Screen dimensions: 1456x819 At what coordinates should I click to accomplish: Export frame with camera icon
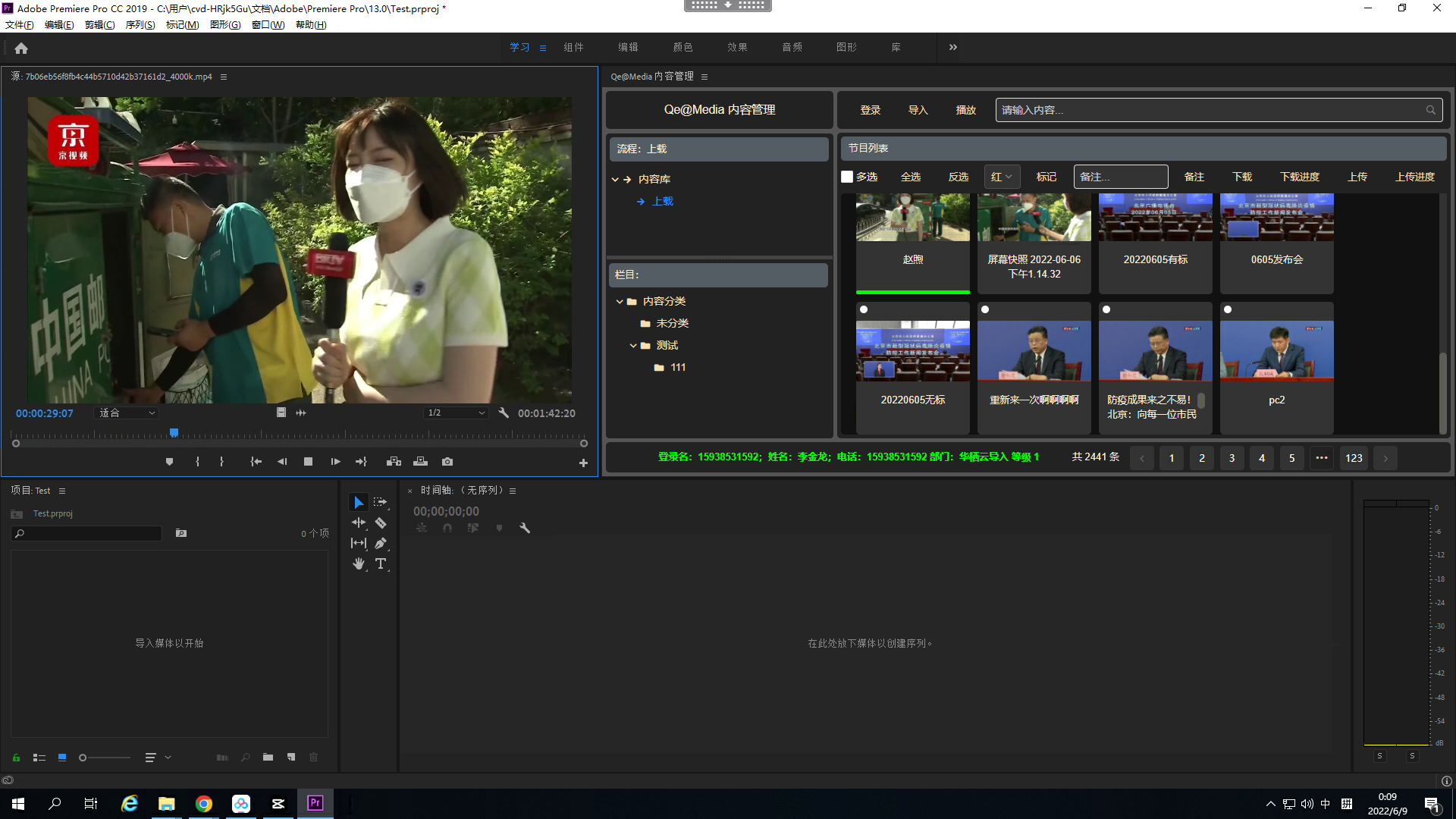click(x=447, y=461)
